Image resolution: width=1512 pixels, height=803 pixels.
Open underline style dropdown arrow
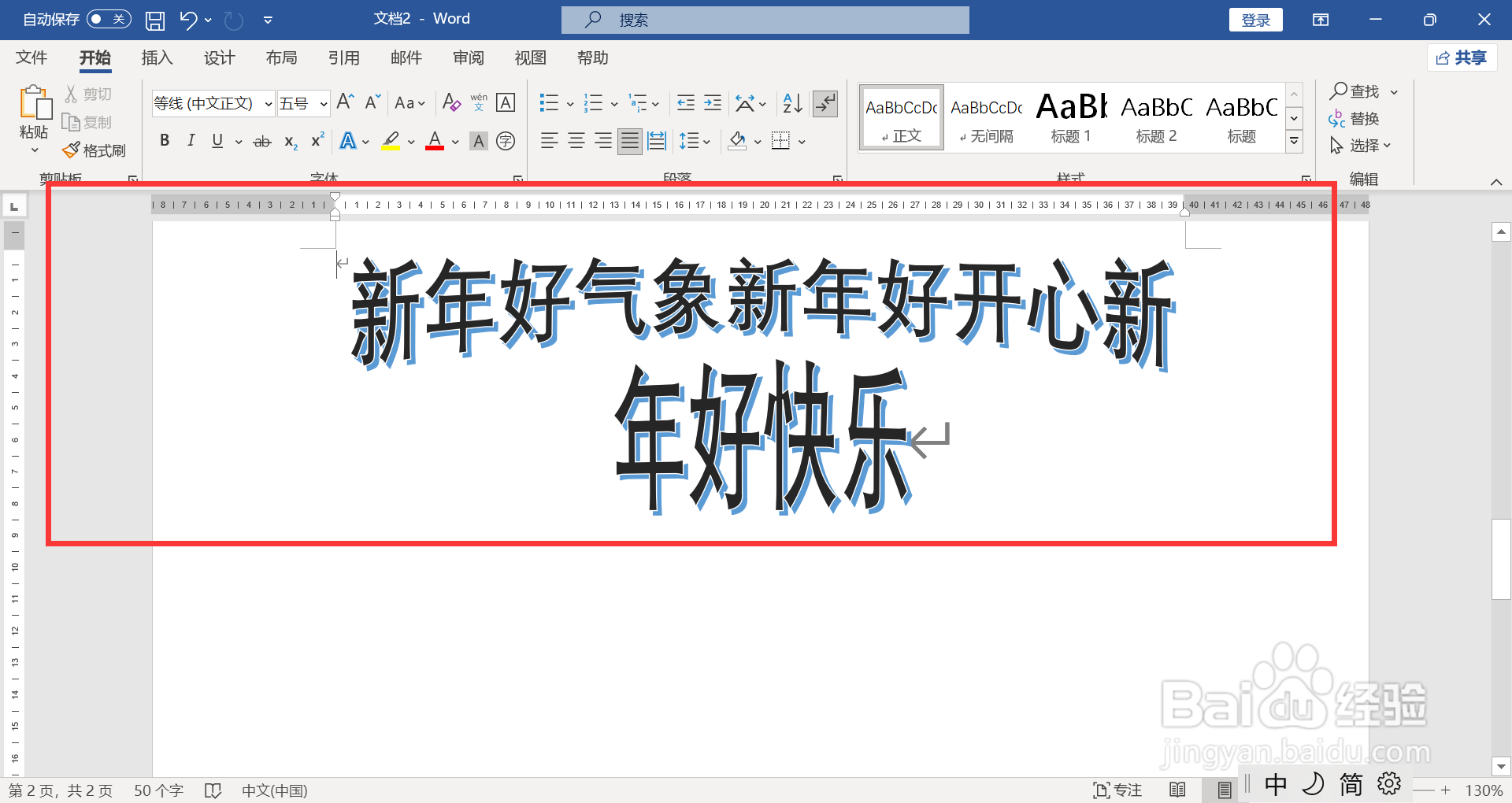[238, 142]
